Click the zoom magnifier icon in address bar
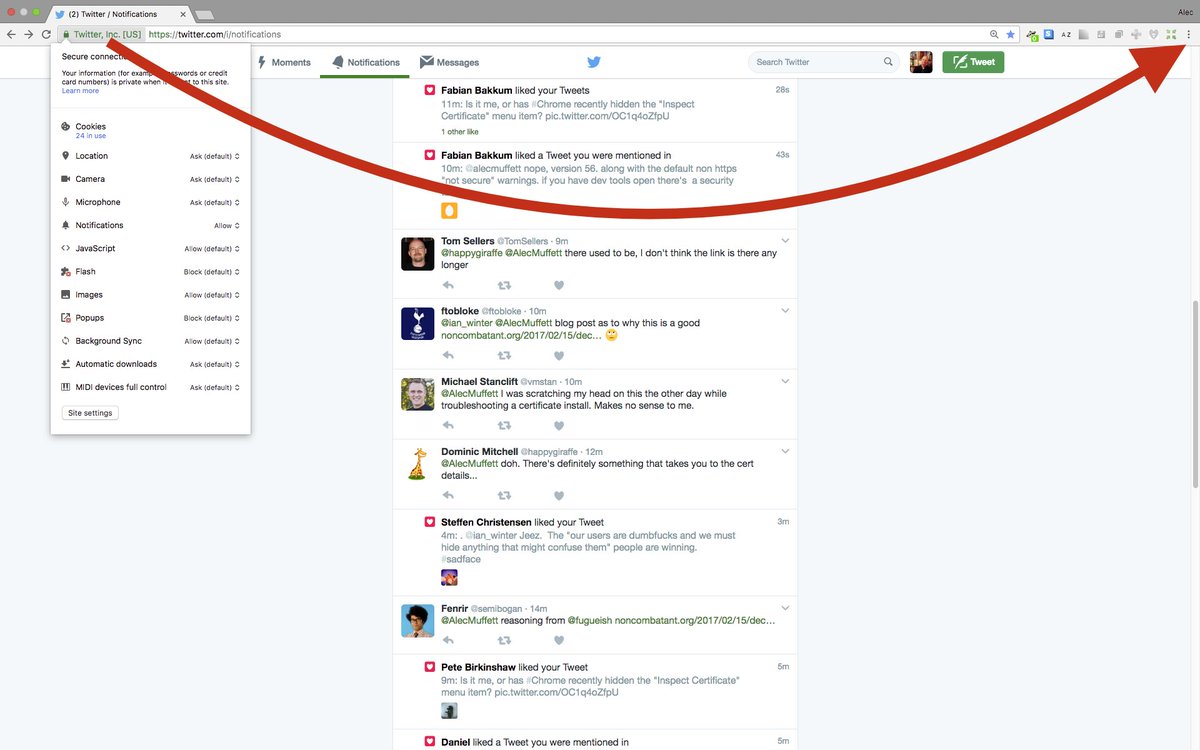 tap(994, 34)
